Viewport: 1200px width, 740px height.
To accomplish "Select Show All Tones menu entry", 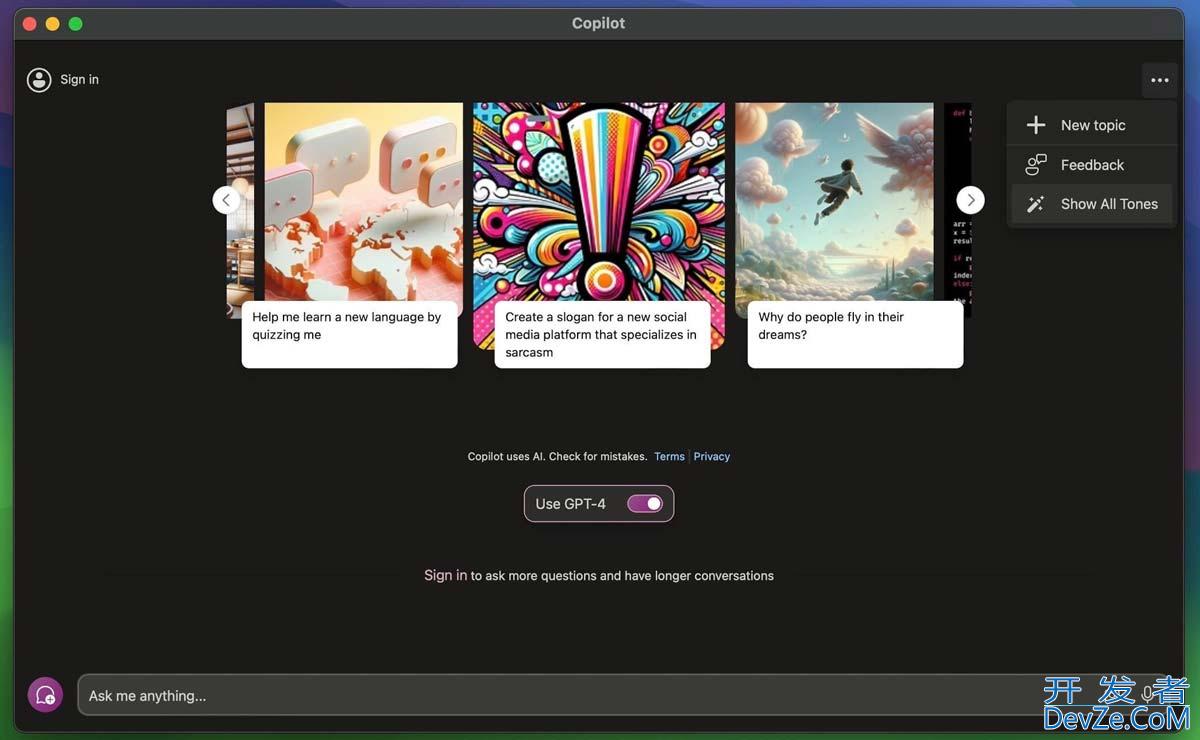I will (x=1092, y=204).
